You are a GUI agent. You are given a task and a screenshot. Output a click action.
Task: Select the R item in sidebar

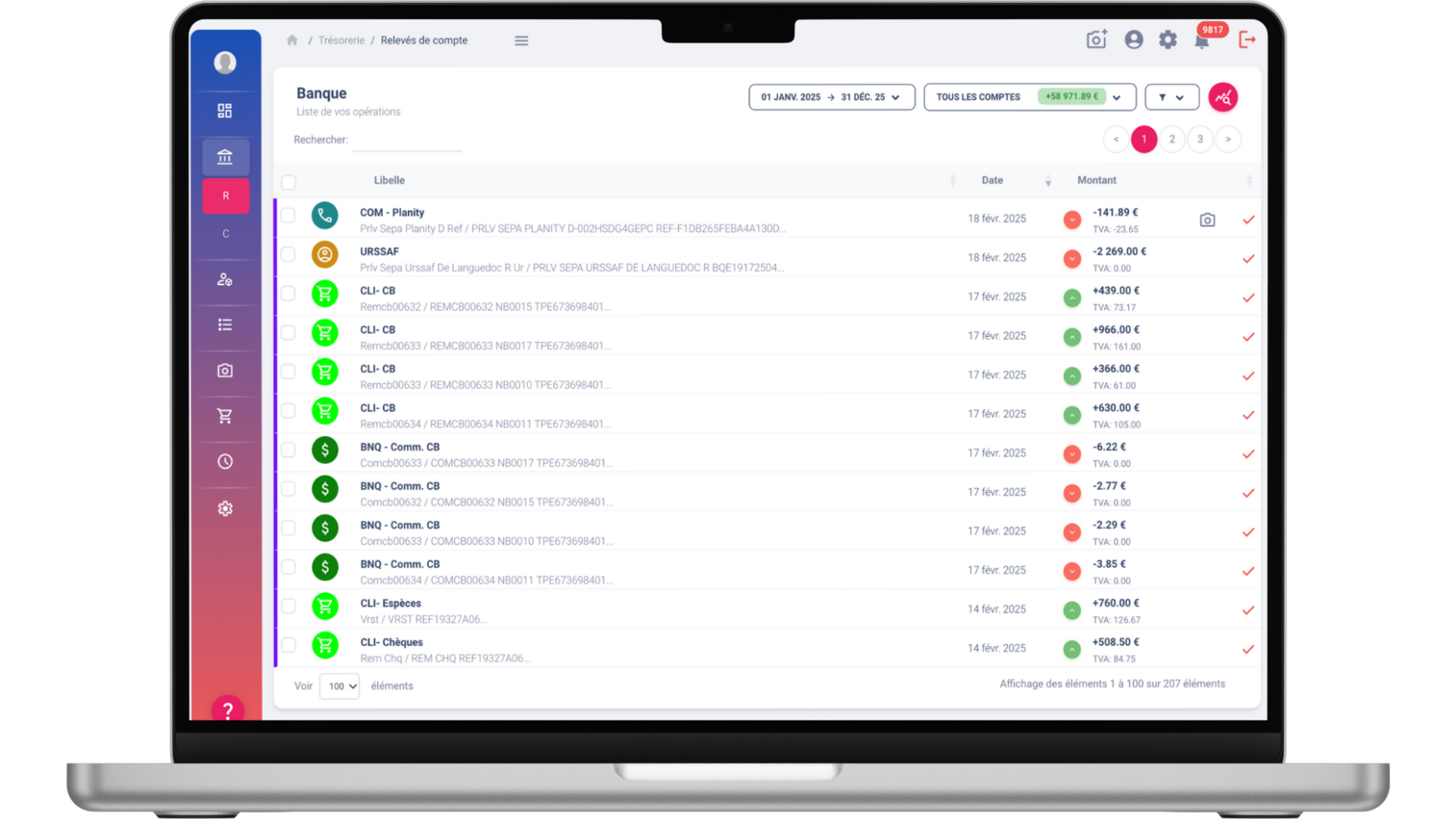point(225,196)
